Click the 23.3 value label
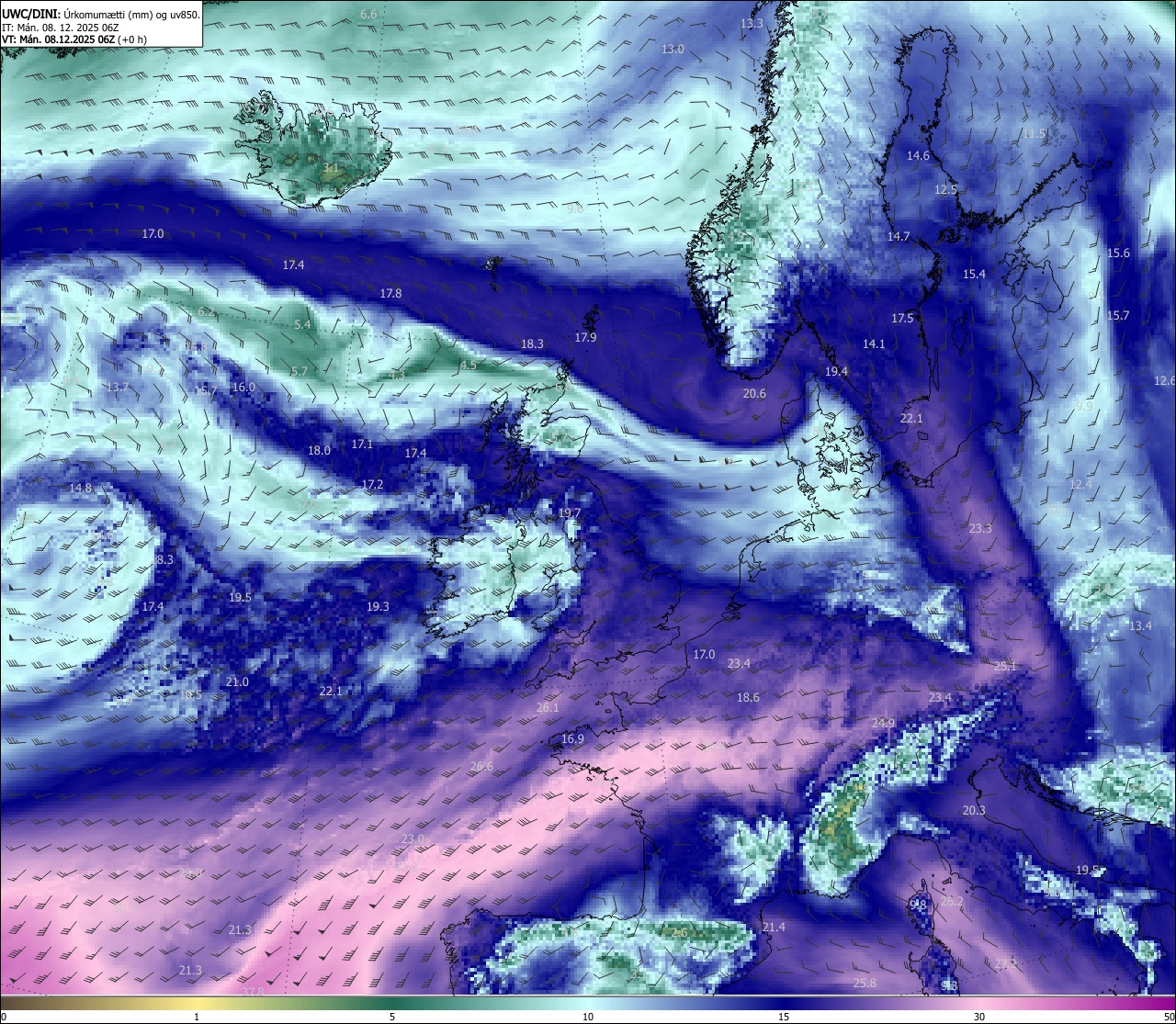The image size is (1176, 1024). (980, 528)
